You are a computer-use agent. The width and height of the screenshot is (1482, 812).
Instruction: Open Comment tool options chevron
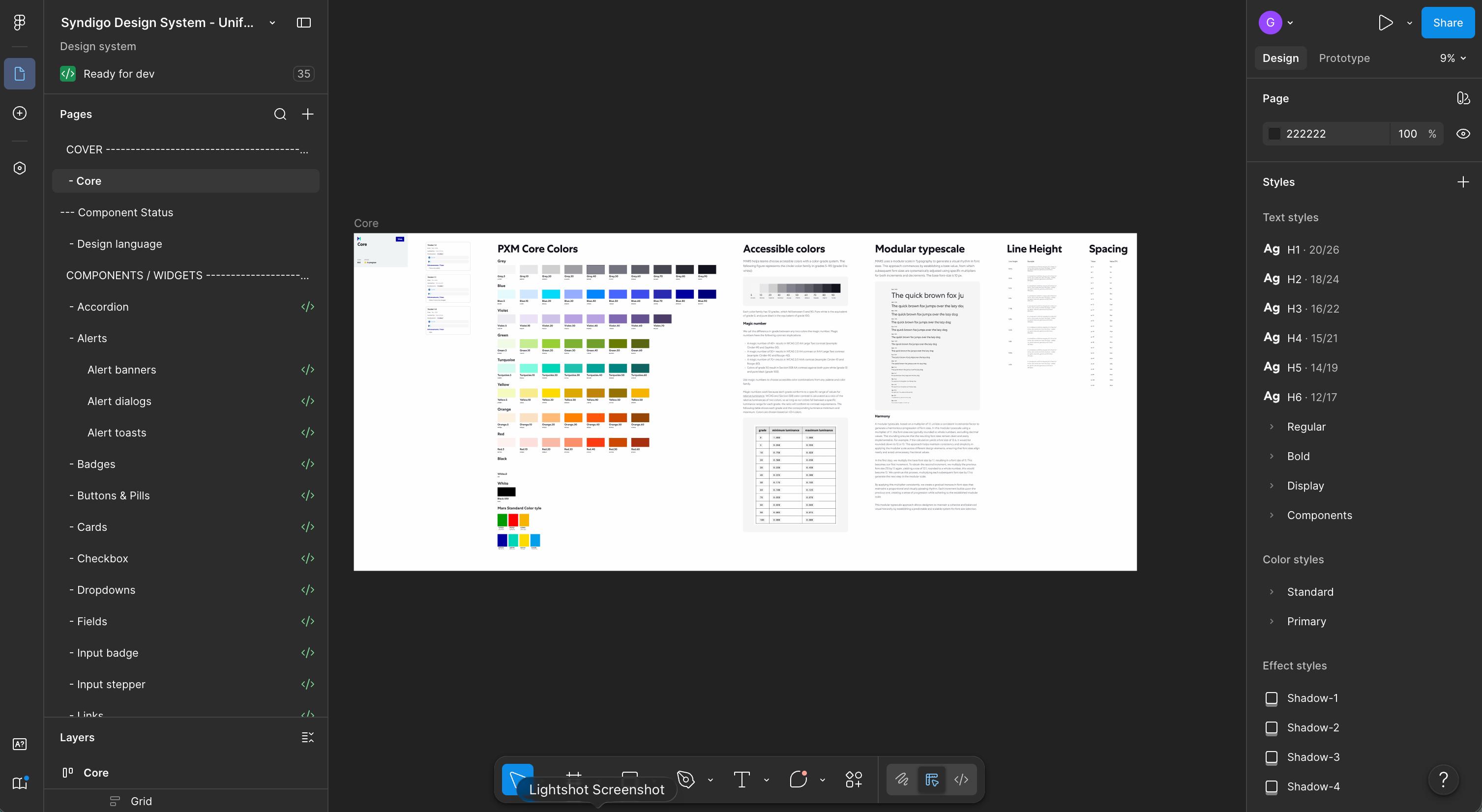(x=823, y=780)
